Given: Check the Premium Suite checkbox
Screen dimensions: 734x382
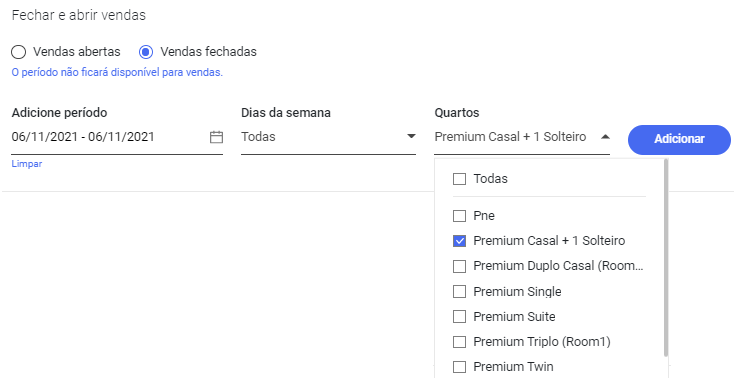Looking at the screenshot, I should coord(460,317).
